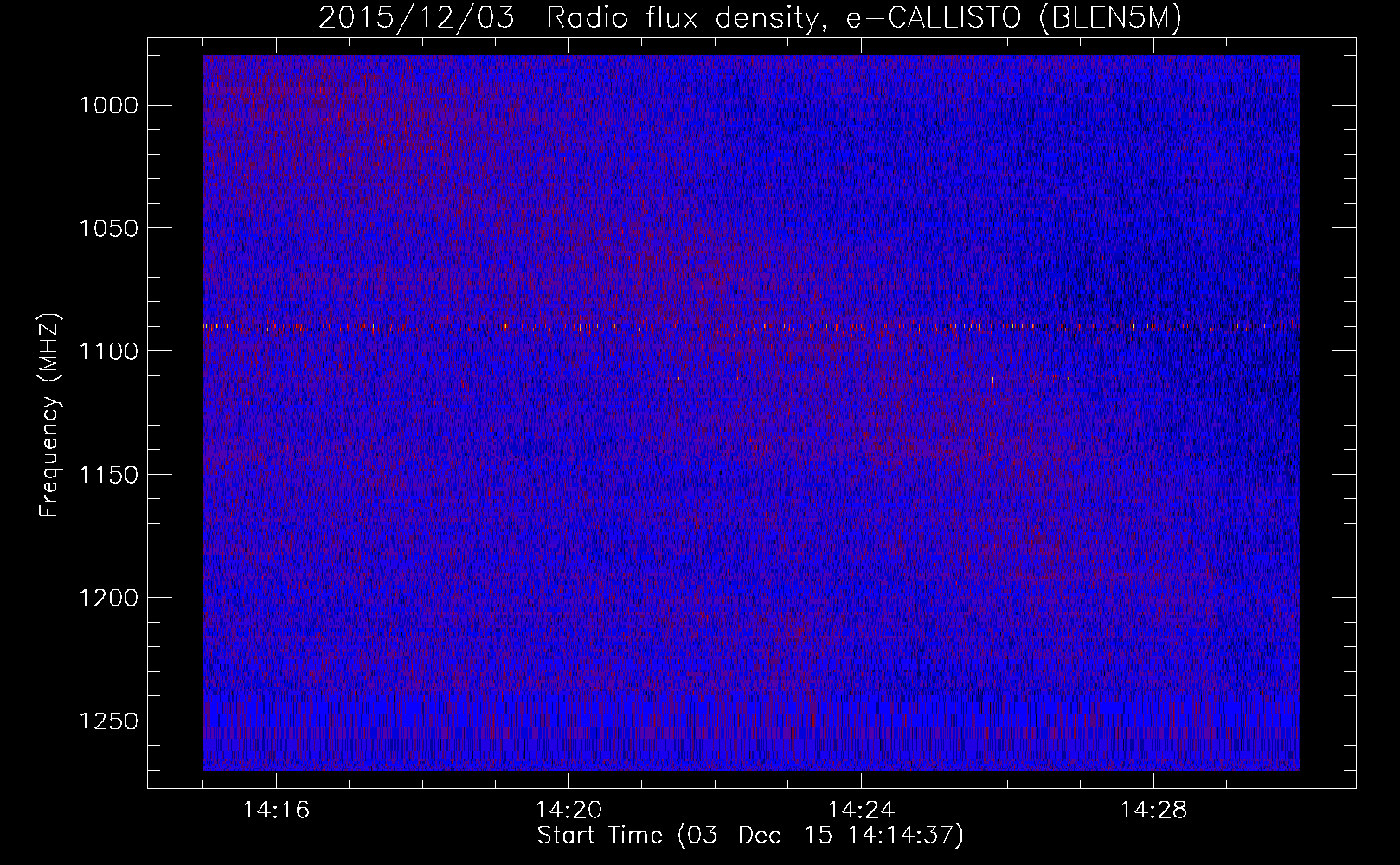Click the 14:24 time axis label
The height and width of the screenshot is (865, 1400).
point(861,811)
